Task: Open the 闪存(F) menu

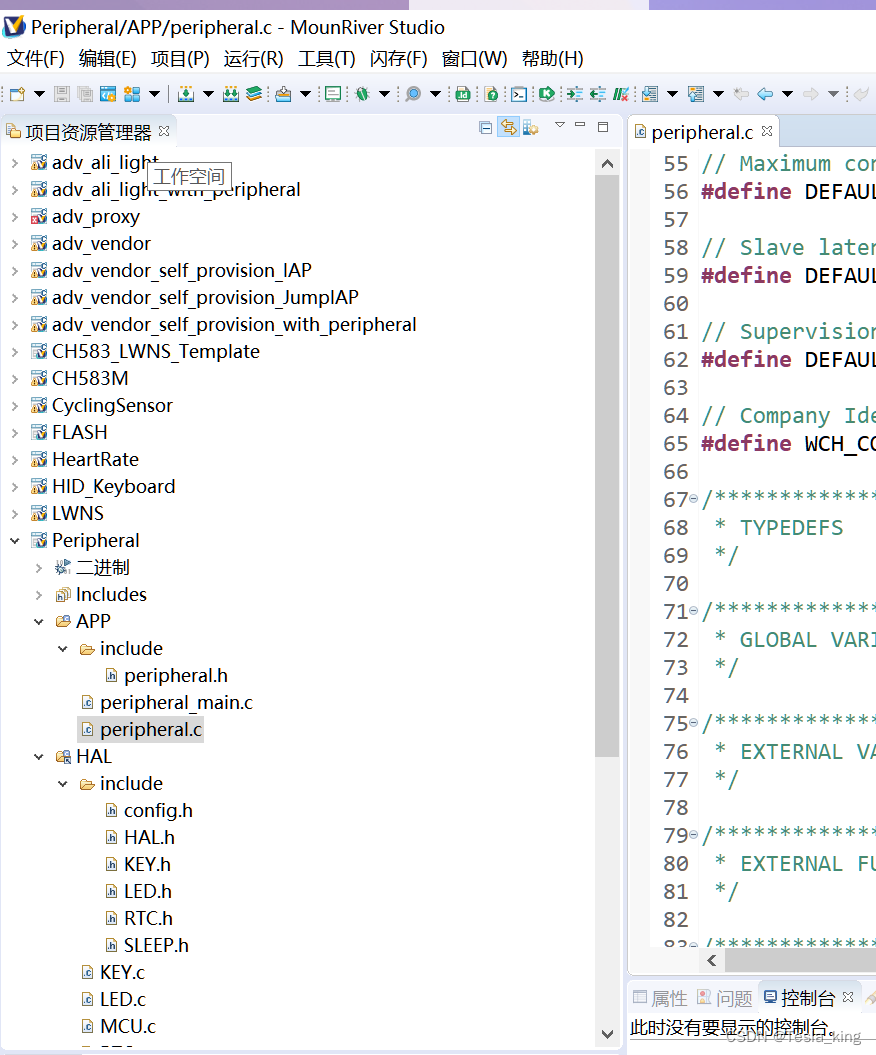Action: point(398,59)
